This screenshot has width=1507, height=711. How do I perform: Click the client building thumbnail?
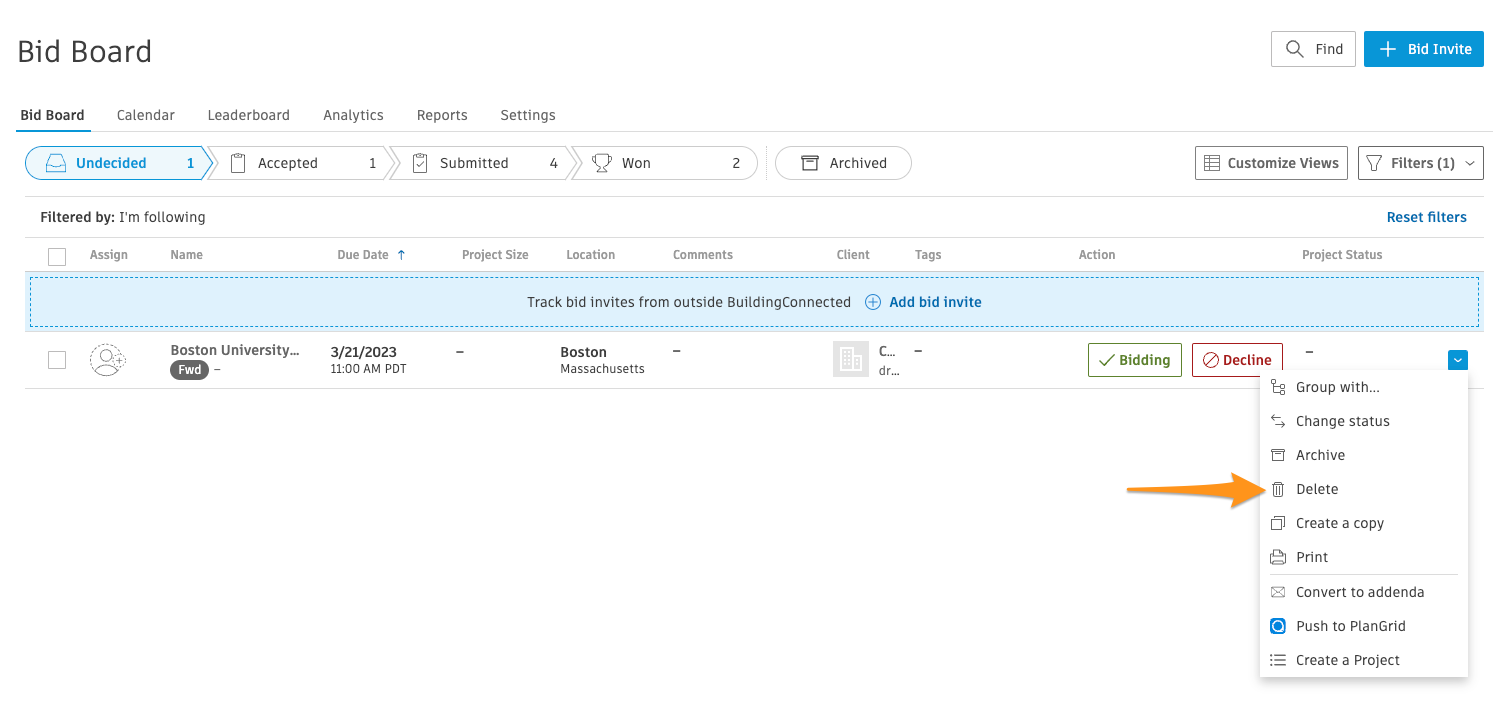coord(851,360)
